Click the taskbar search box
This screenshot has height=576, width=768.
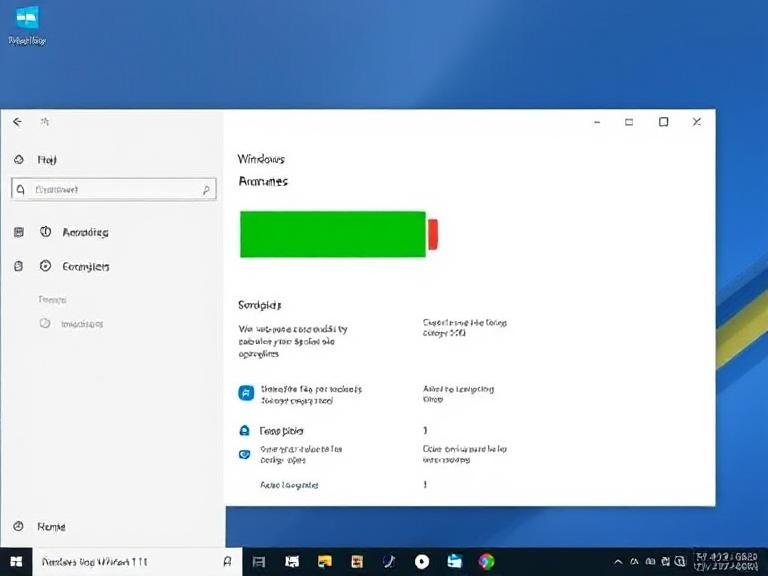tap(137, 562)
